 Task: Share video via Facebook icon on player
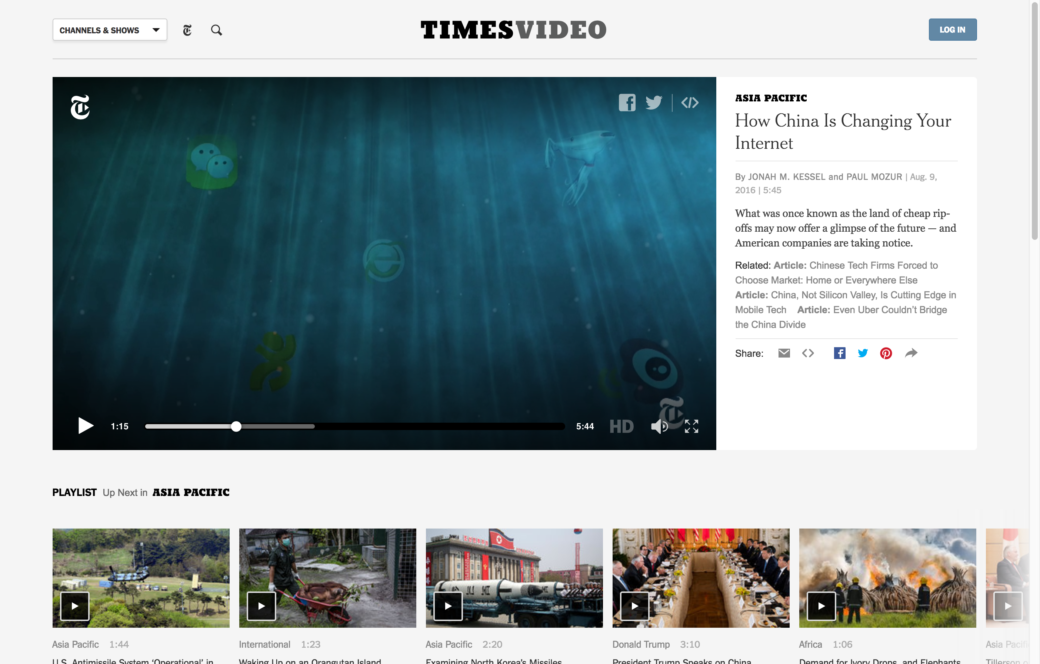point(627,102)
